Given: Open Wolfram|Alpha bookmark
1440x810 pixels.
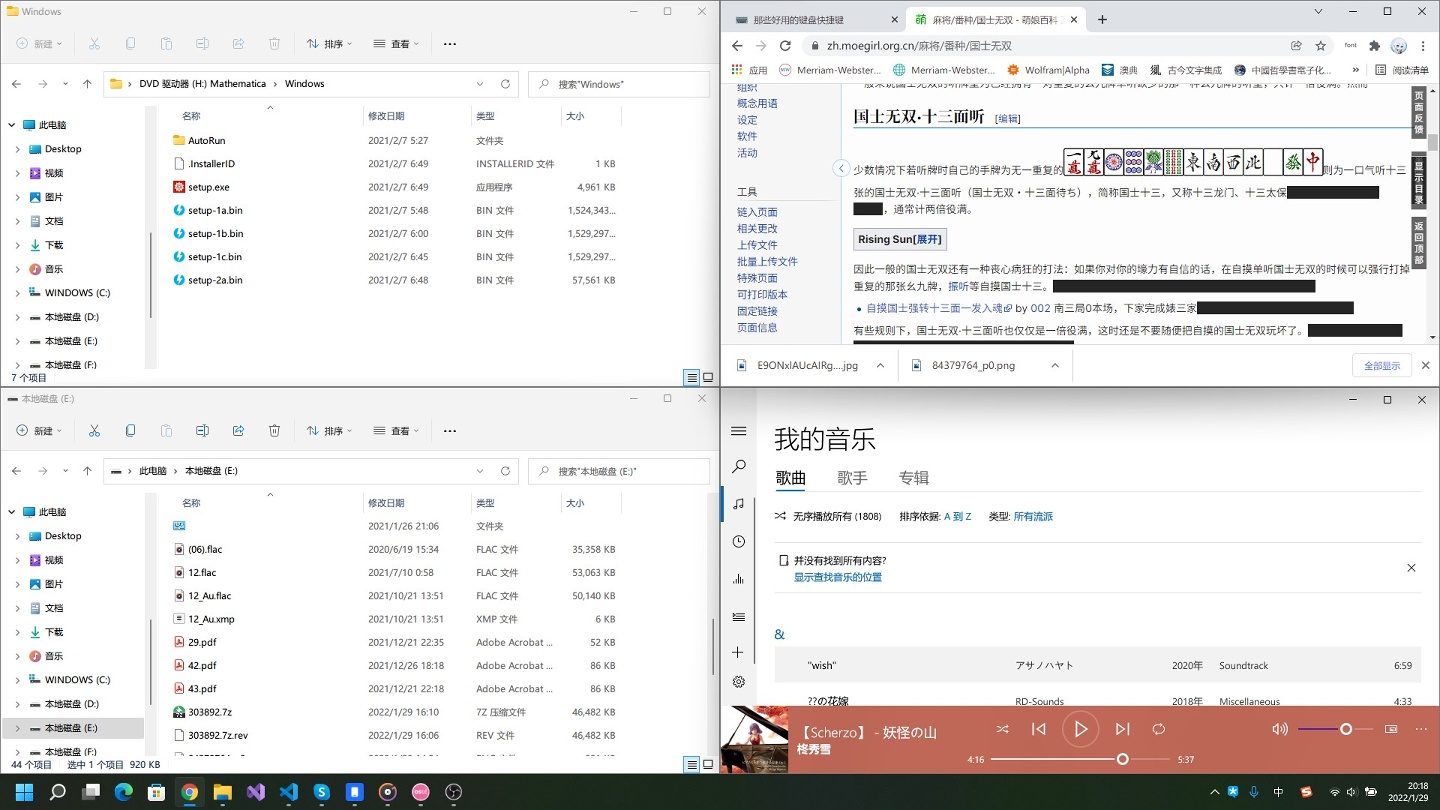Looking at the screenshot, I should pyautogui.click(x=1048, y=70).
